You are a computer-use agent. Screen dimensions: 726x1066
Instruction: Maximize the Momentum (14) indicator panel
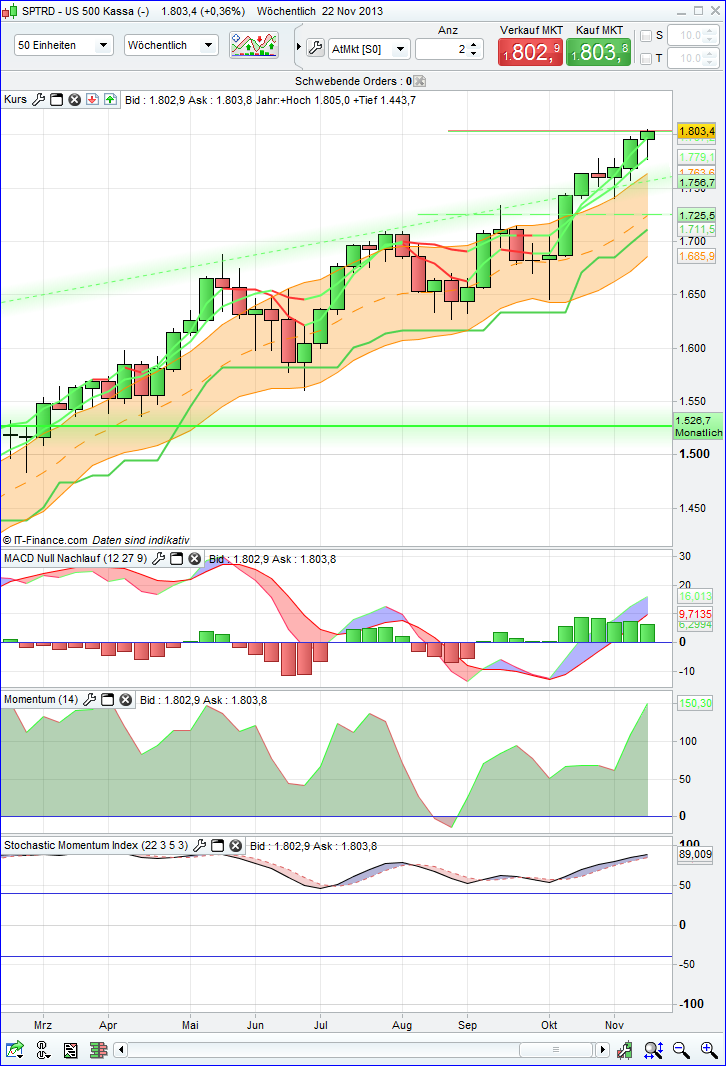(x=108, y=700)
